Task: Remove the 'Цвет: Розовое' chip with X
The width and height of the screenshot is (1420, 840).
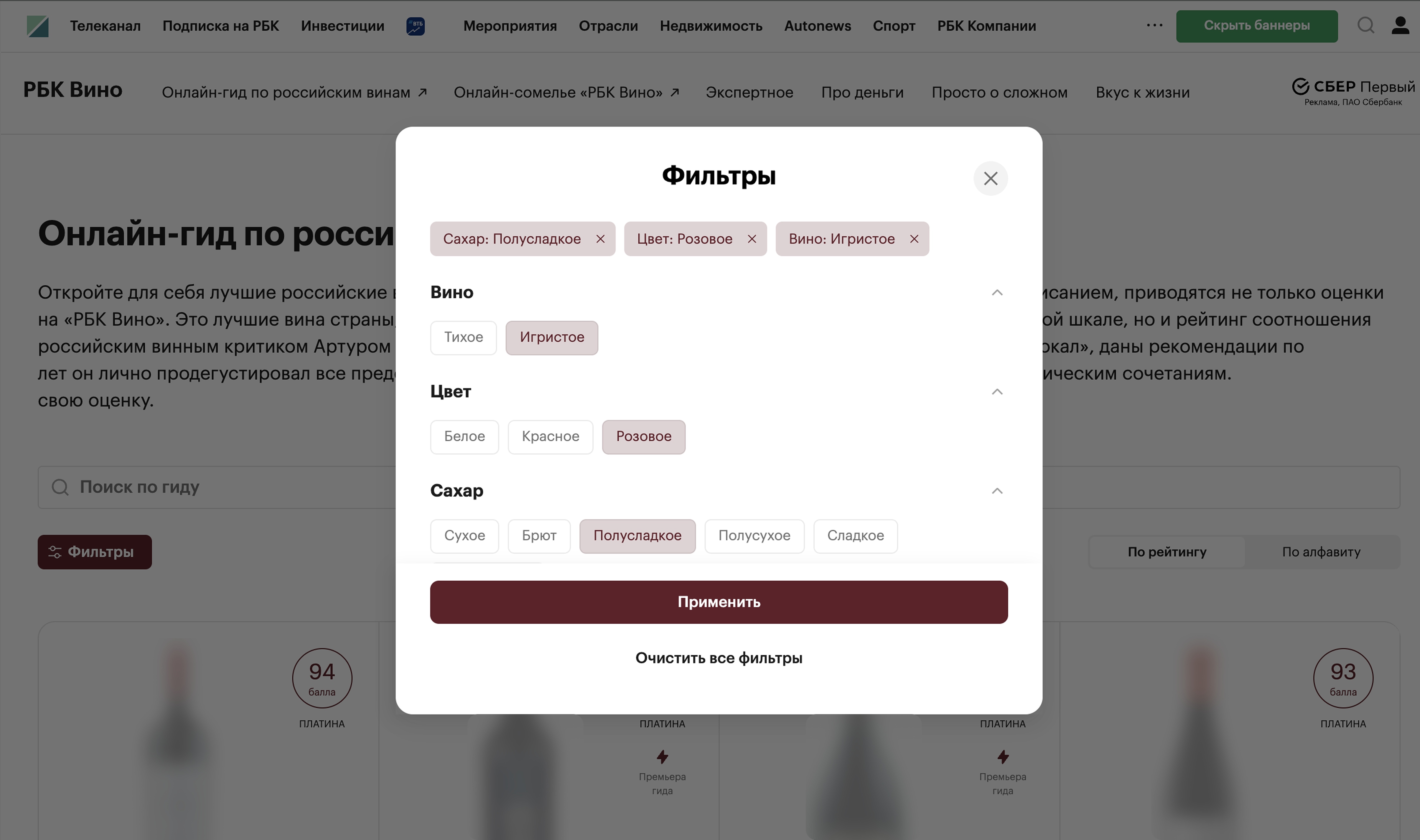Action: tap(752, 239)
